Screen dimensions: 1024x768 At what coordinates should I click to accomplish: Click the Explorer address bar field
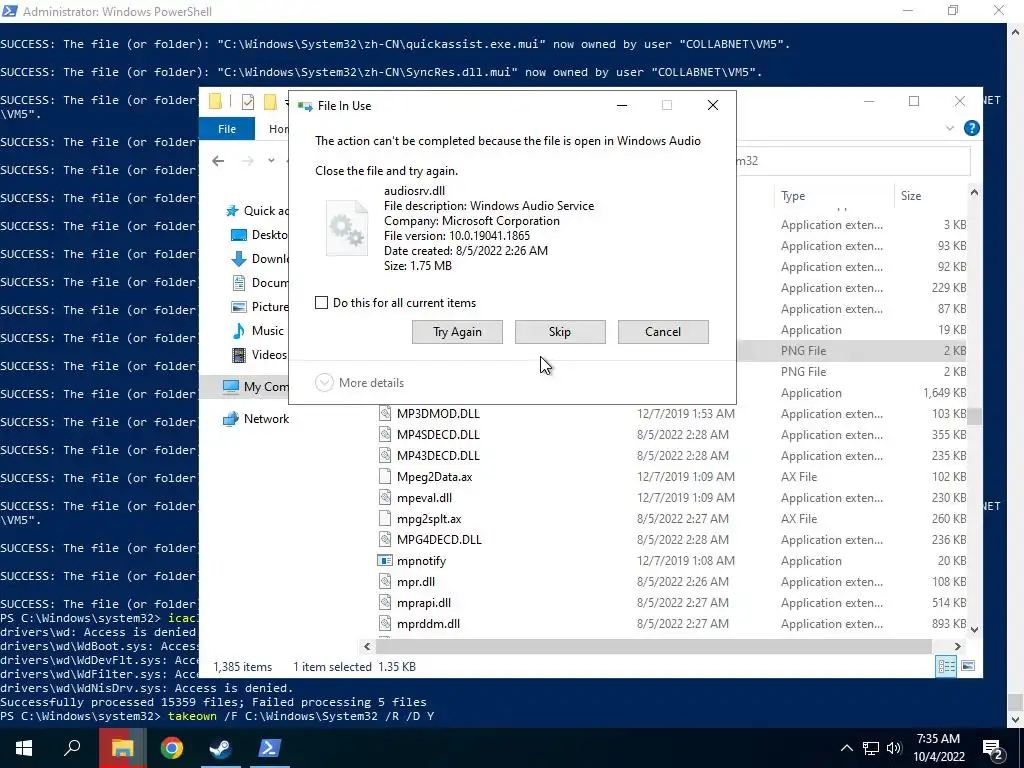pos(853,161)
